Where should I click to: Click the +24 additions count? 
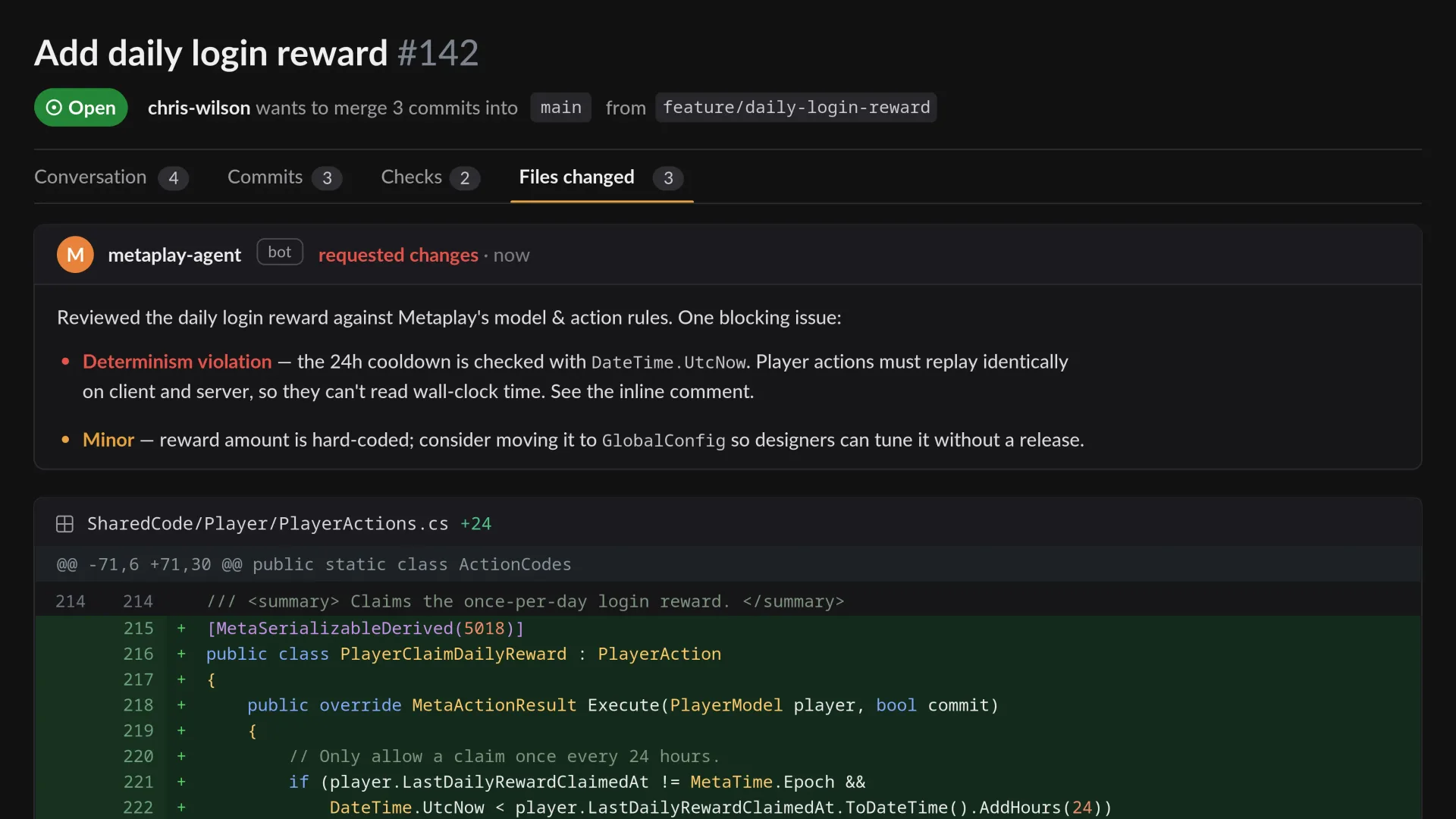(475, 524)
